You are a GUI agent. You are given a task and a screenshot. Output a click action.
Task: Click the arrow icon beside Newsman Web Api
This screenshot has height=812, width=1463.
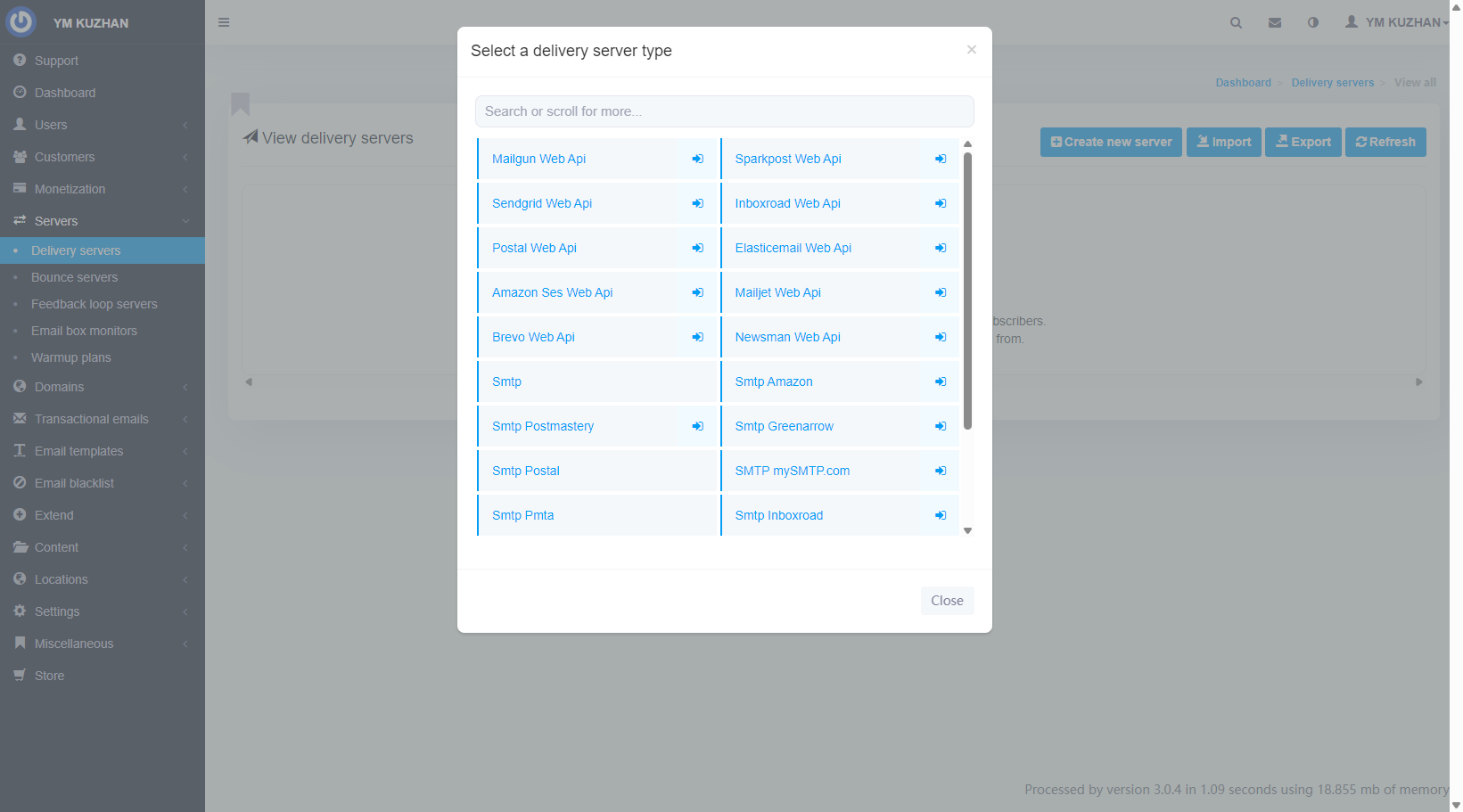[x=941, y=337]
